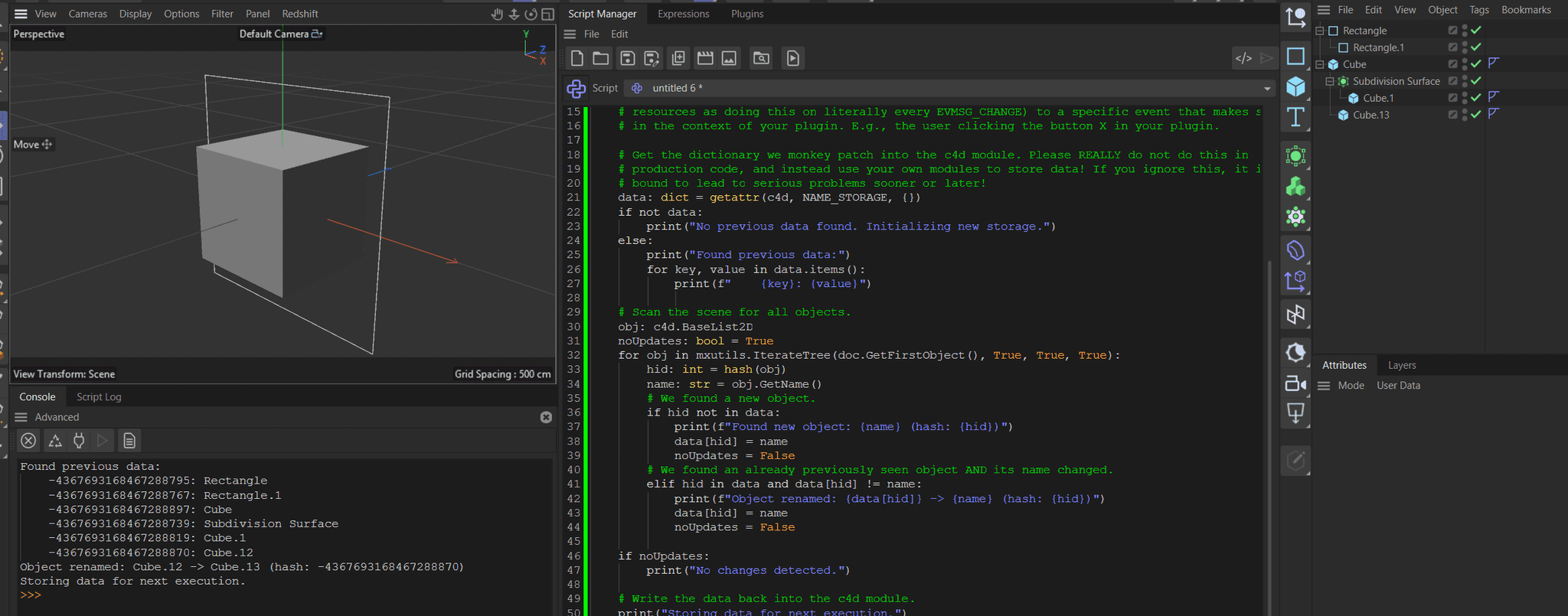
Task: Click the gear effector icon in palette
Action: pyautogui.click(x=1295, y=217)
